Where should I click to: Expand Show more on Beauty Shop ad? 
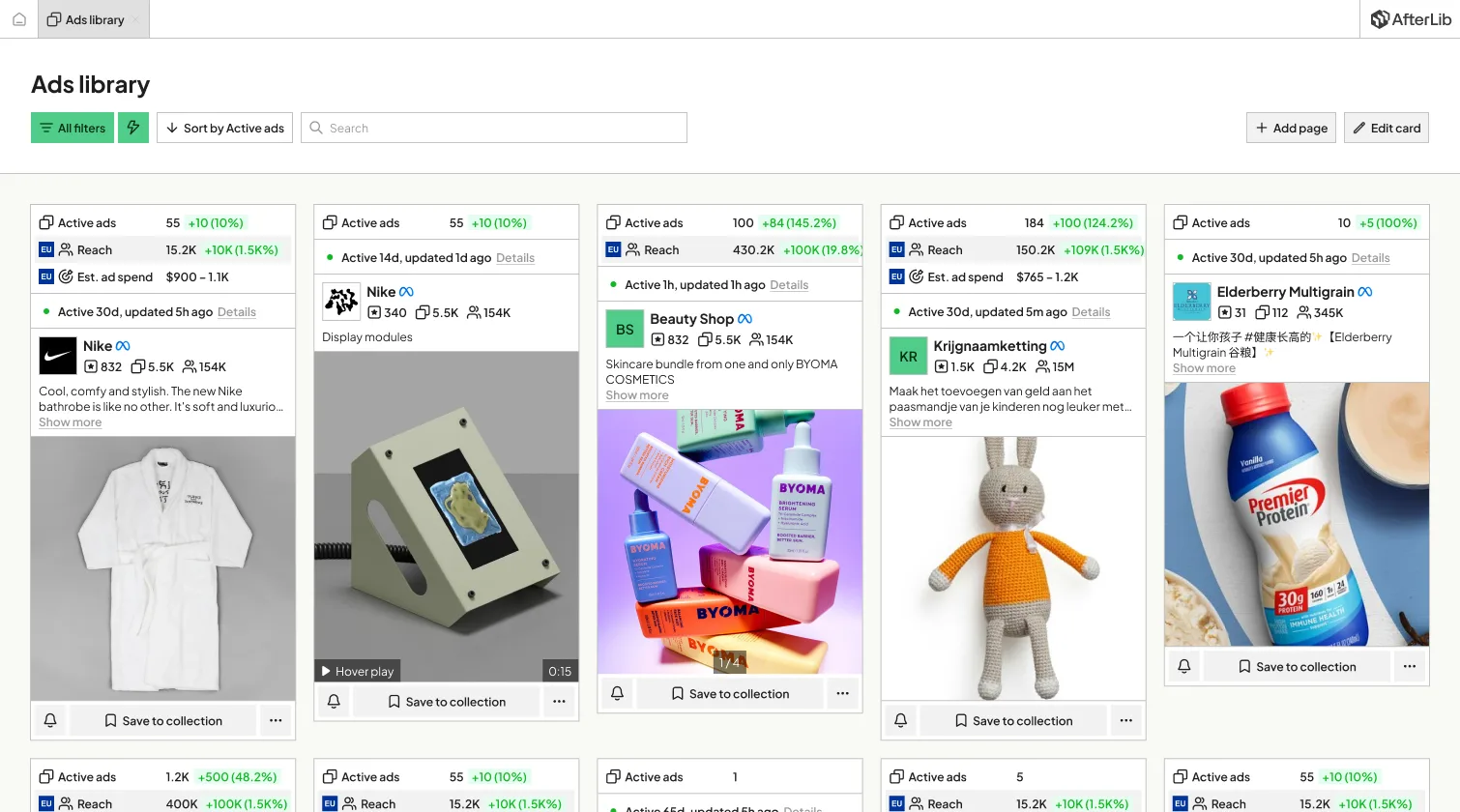tap(637, 395)
